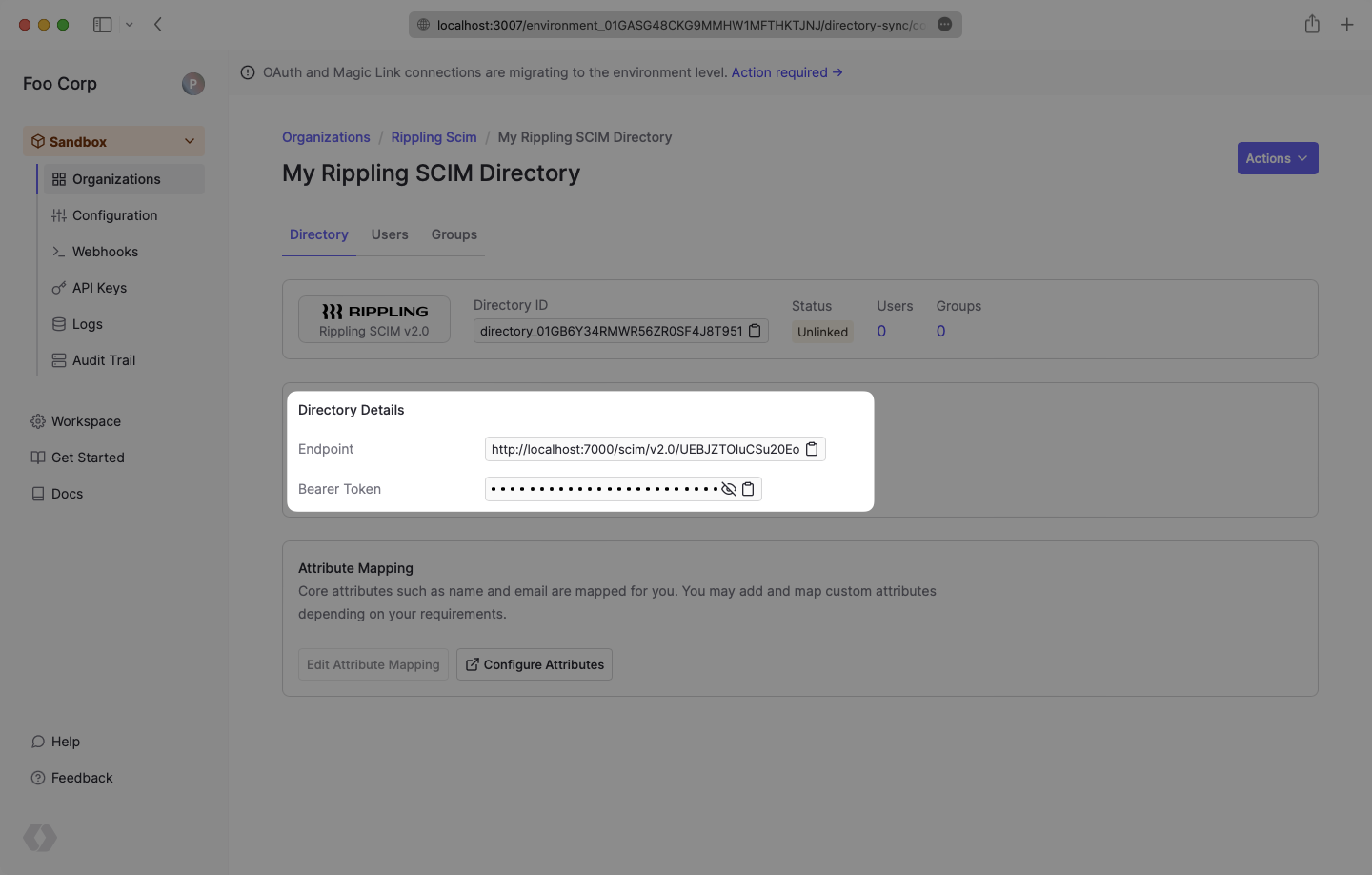The height and width of the screenshot is (875, 1372).
Task: Click the Safari share icon
Action: 1312,25
